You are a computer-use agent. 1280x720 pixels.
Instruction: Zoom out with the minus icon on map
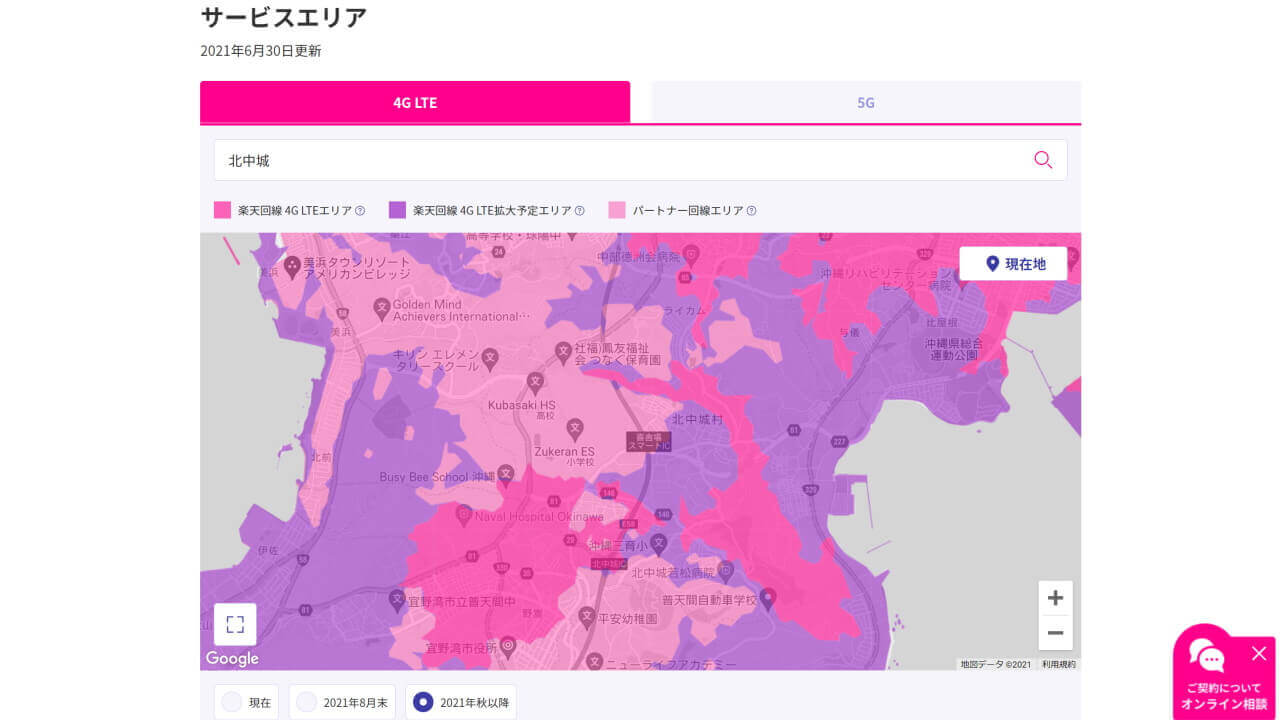coord(1055,632)
